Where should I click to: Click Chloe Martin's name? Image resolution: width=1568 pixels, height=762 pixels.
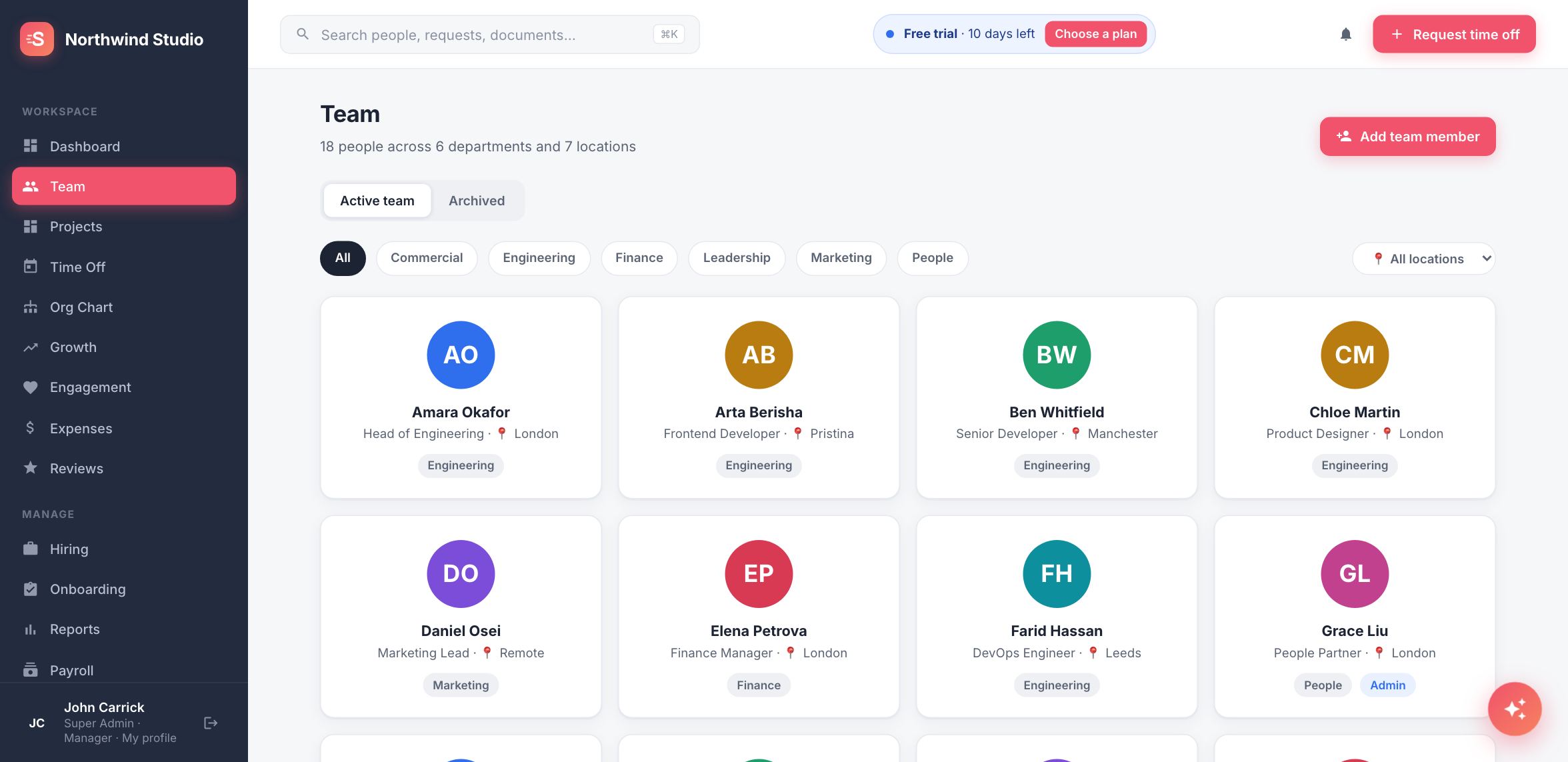[1355, 412]
